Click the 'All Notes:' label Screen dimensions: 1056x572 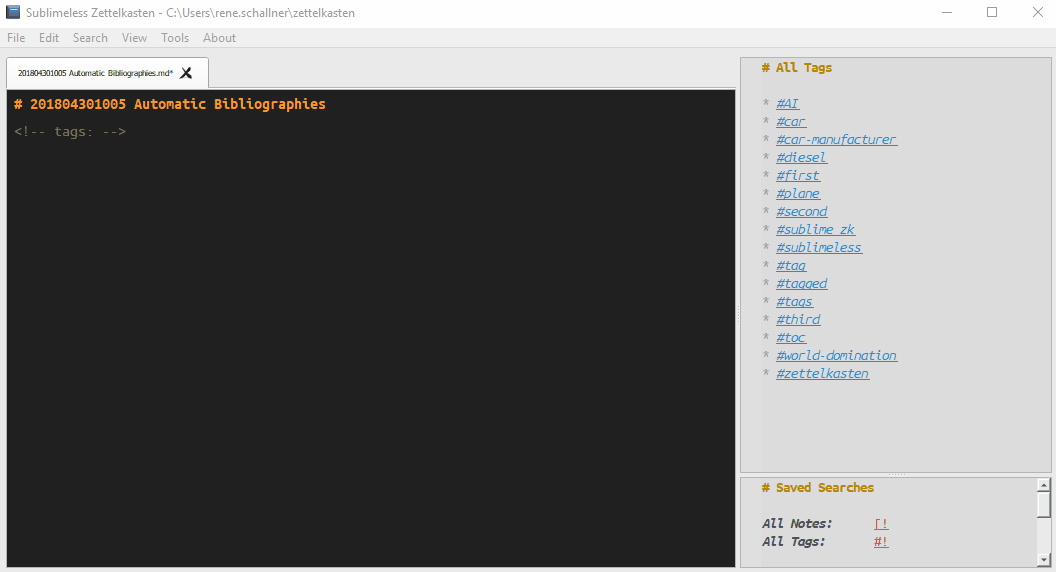tap(797, 523)
